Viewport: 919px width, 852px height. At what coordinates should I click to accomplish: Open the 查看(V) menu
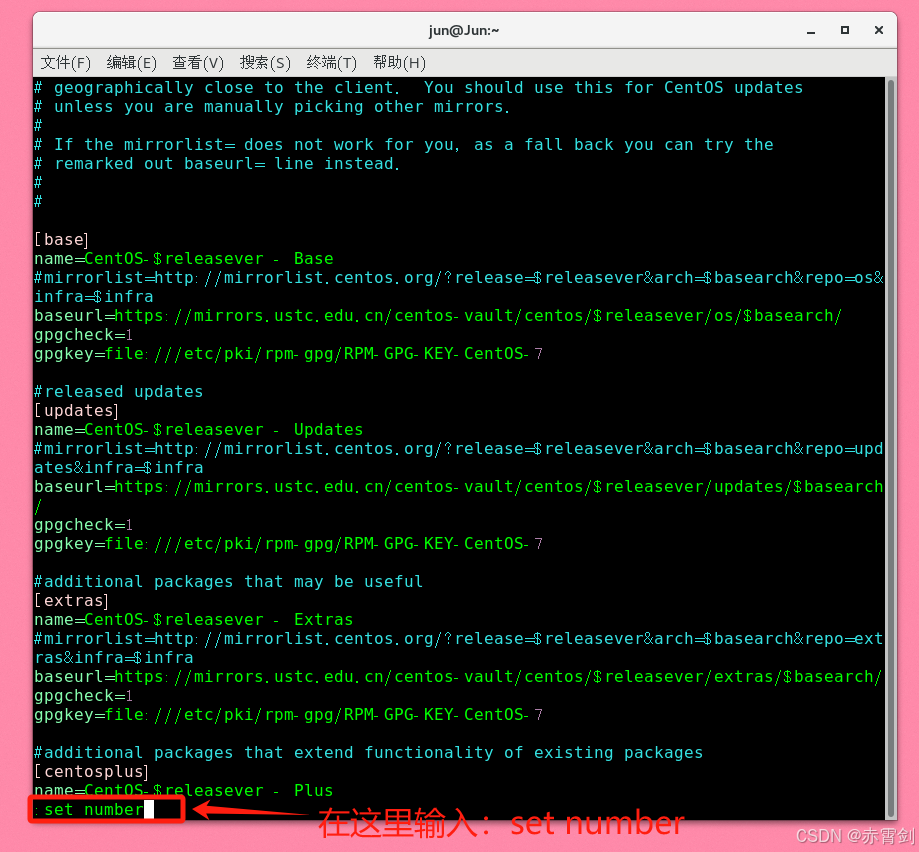[198, 63]
